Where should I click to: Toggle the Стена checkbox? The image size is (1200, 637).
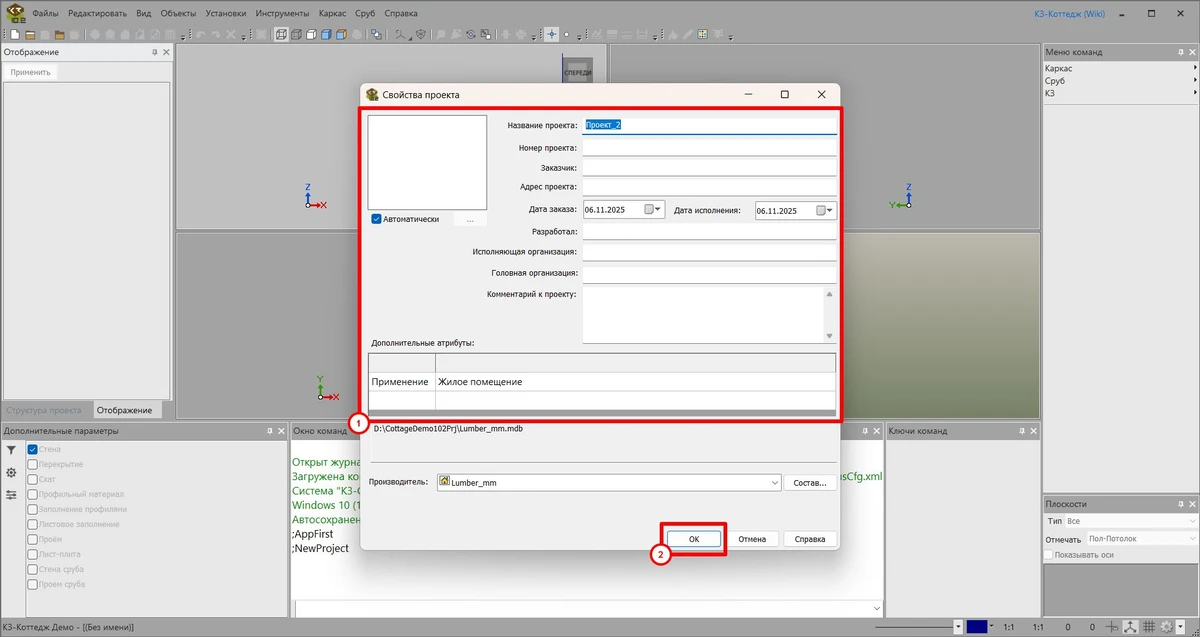tap(33, 450)
